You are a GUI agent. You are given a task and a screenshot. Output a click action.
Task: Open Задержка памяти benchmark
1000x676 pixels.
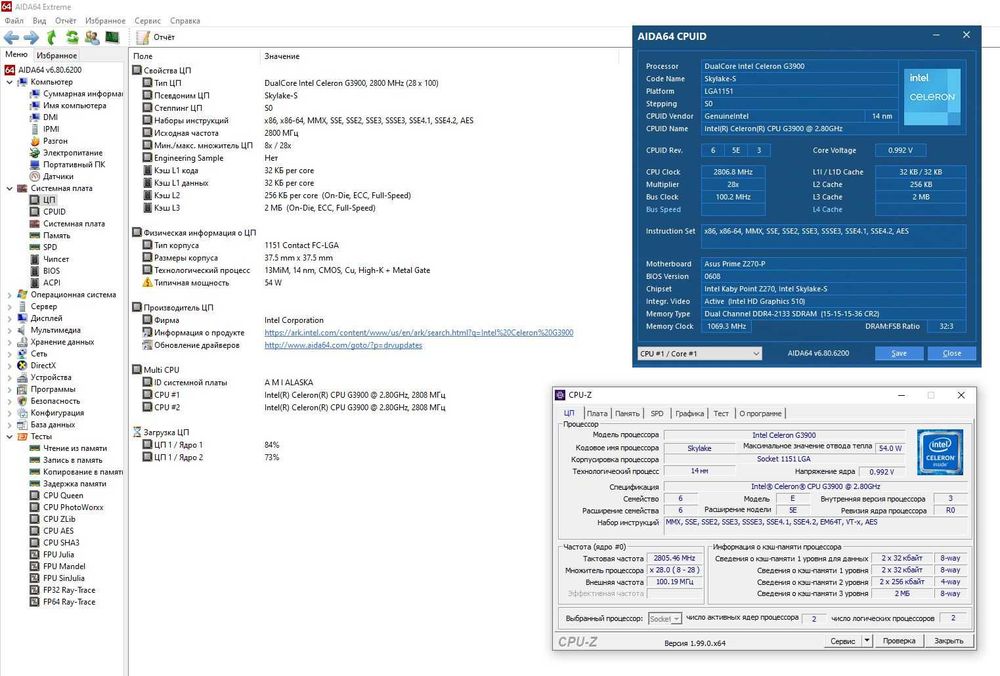pyautogui.click(x=75, y=483)
